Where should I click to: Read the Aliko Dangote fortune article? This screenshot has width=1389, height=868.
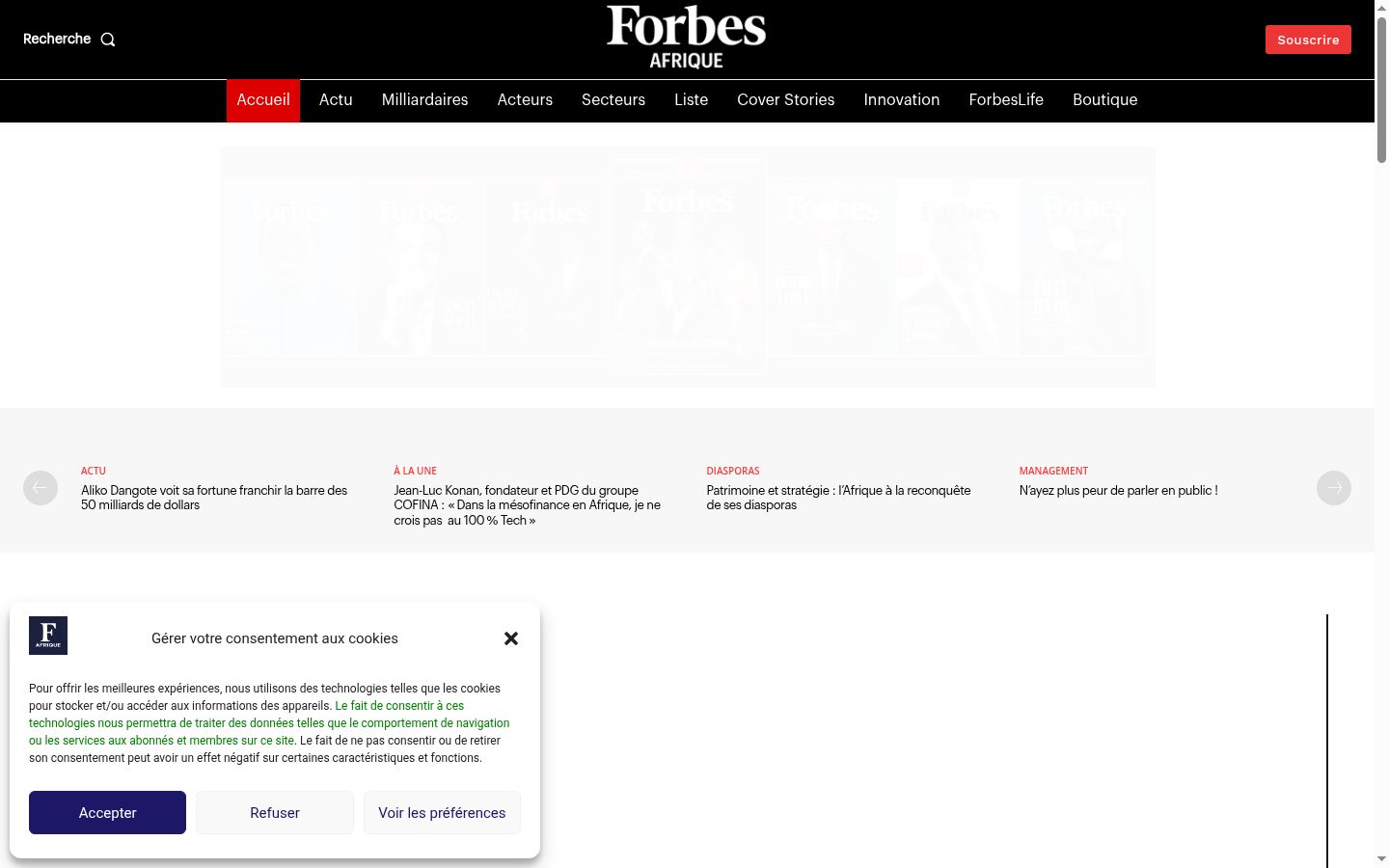pos(214,498)
